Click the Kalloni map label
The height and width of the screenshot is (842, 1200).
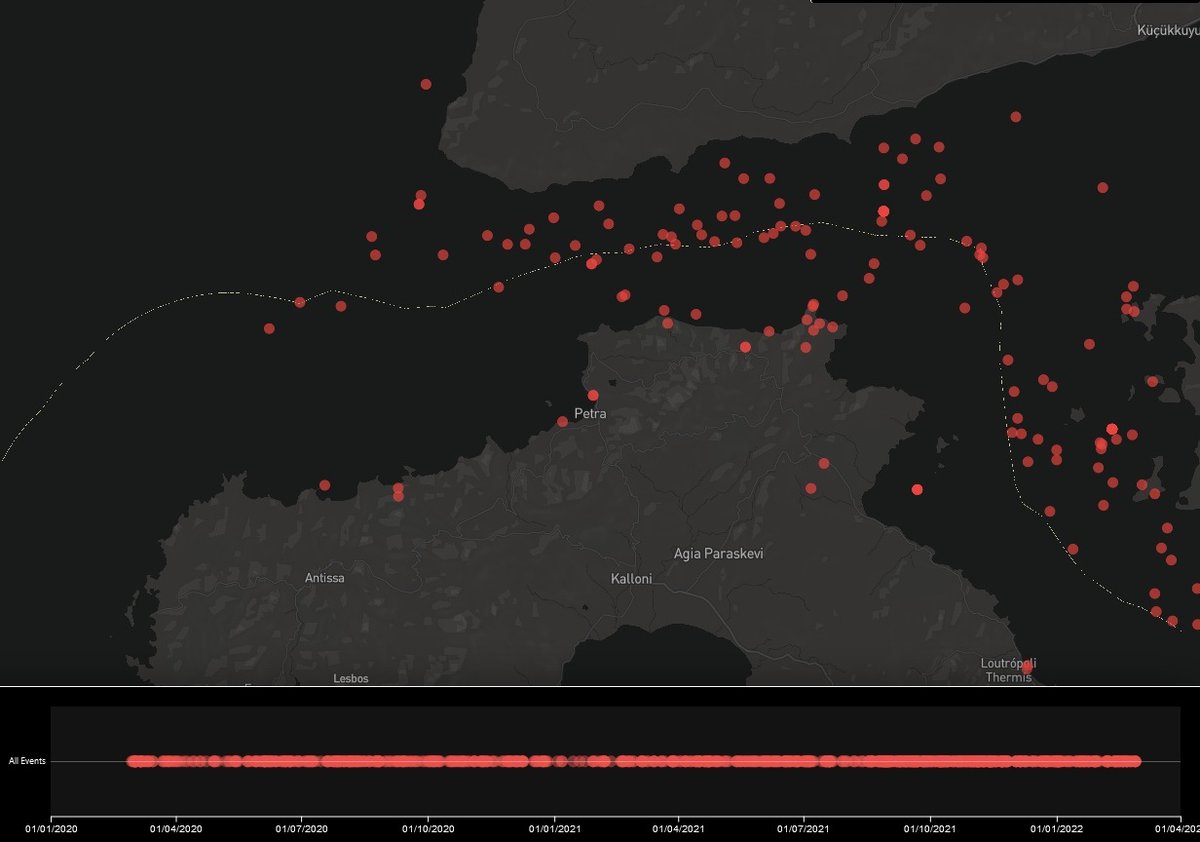(x=631, y=579)
